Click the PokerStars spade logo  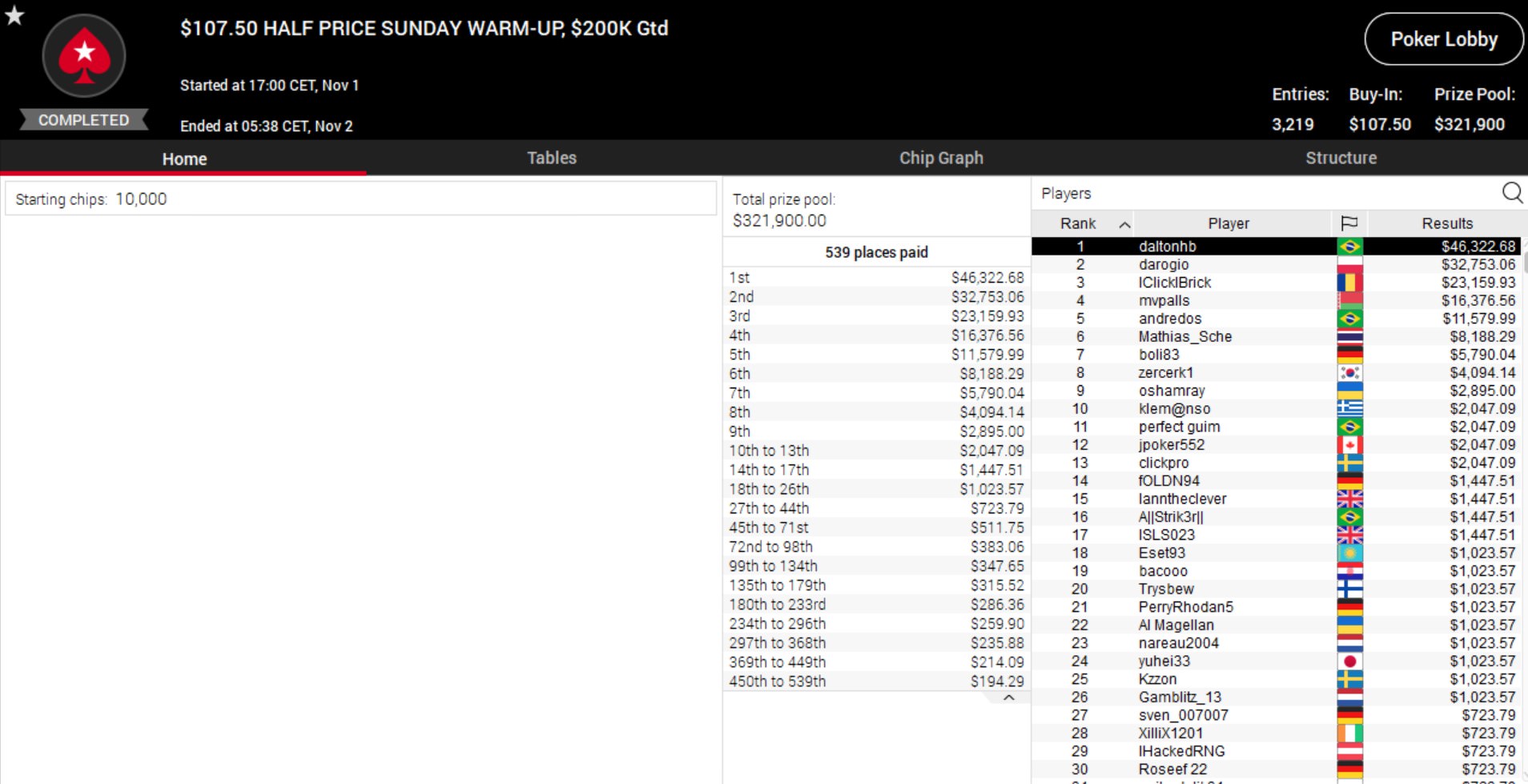point(84,56)
